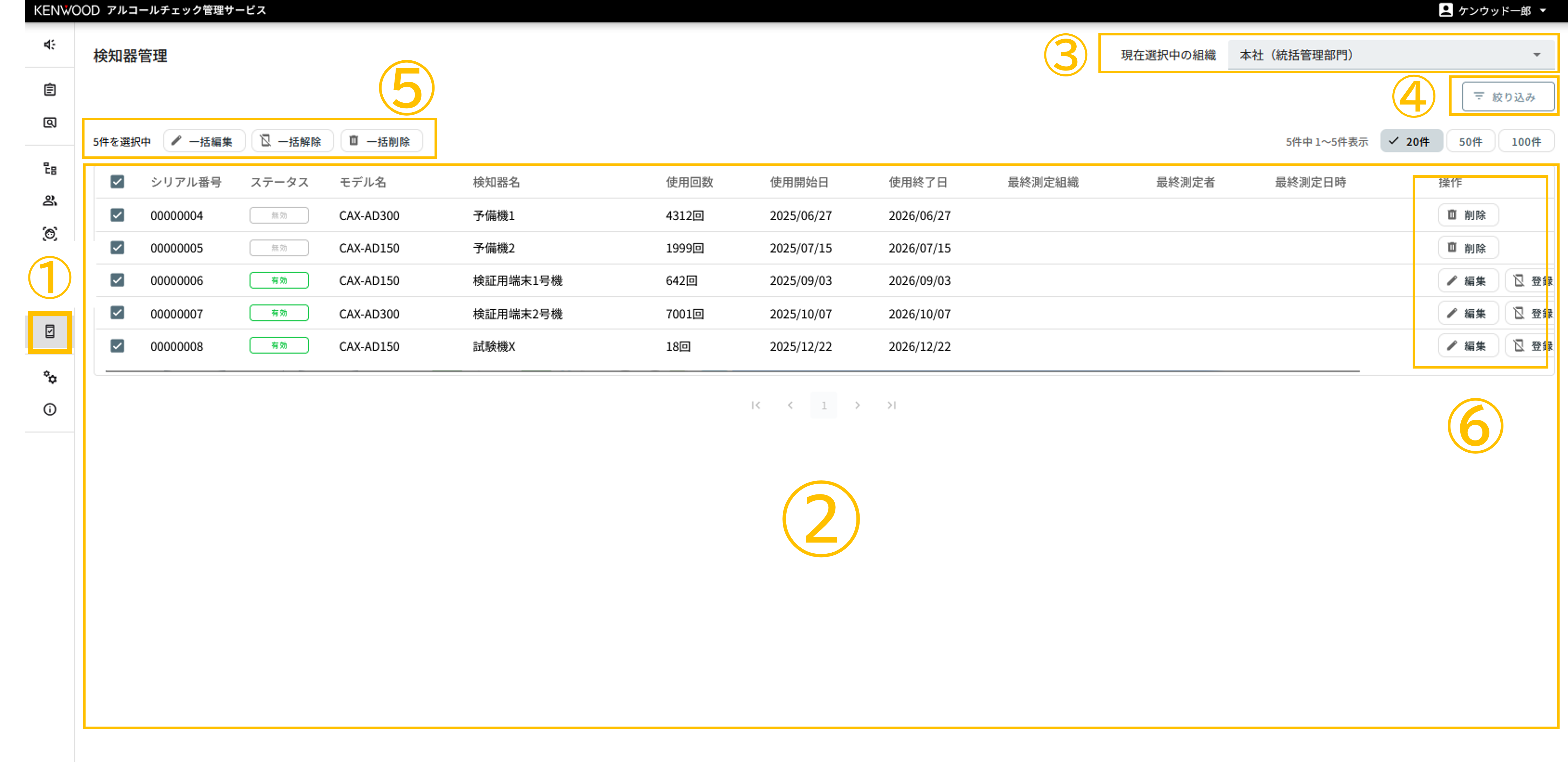Click the 一括解除 button
1568x762 pixels.
(x=292, y=141)
